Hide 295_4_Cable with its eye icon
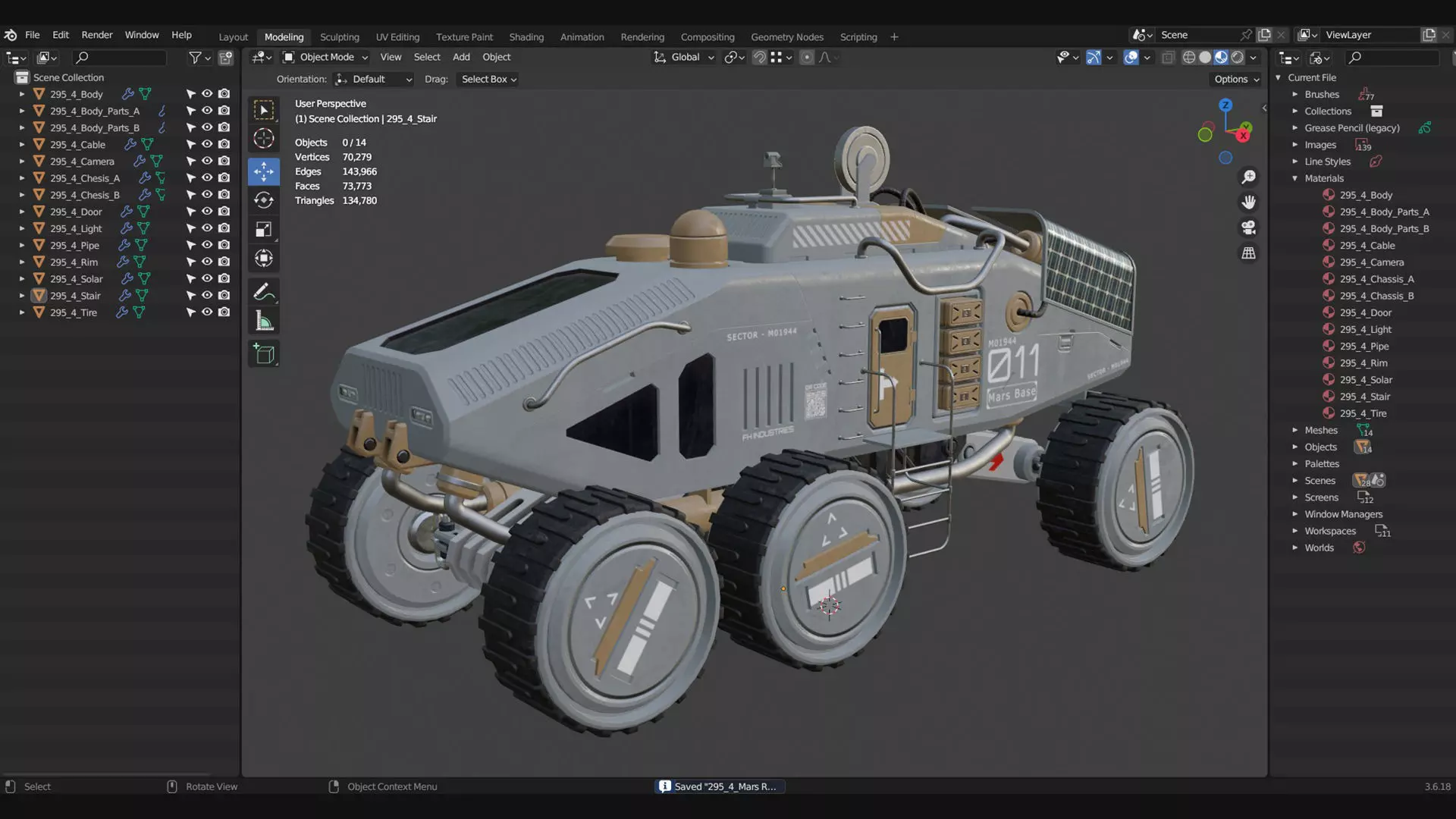1456x819 pixels. pos(206,144)
